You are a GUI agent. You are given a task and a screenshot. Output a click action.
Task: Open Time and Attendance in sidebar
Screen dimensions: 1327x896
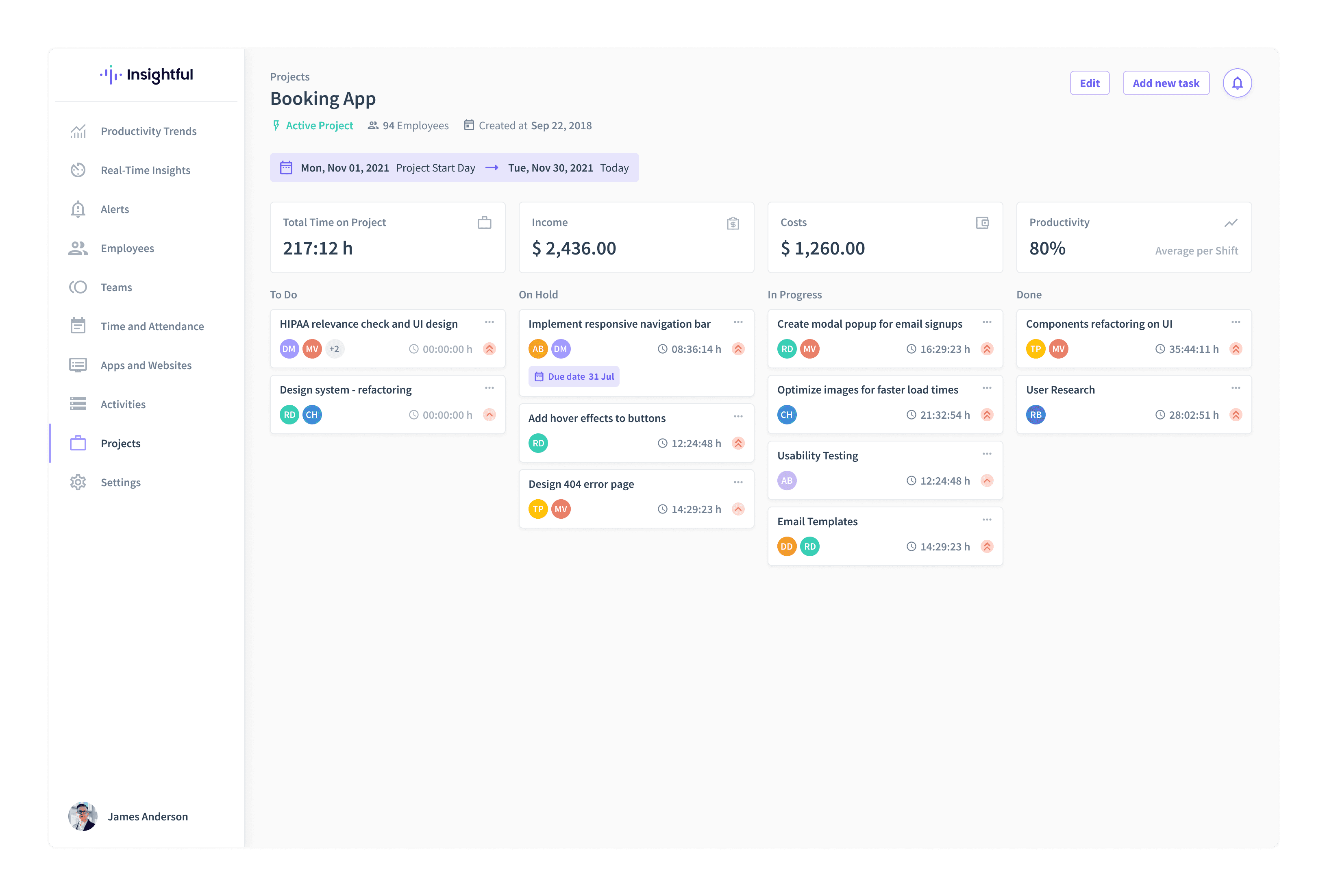coord(152,326)
